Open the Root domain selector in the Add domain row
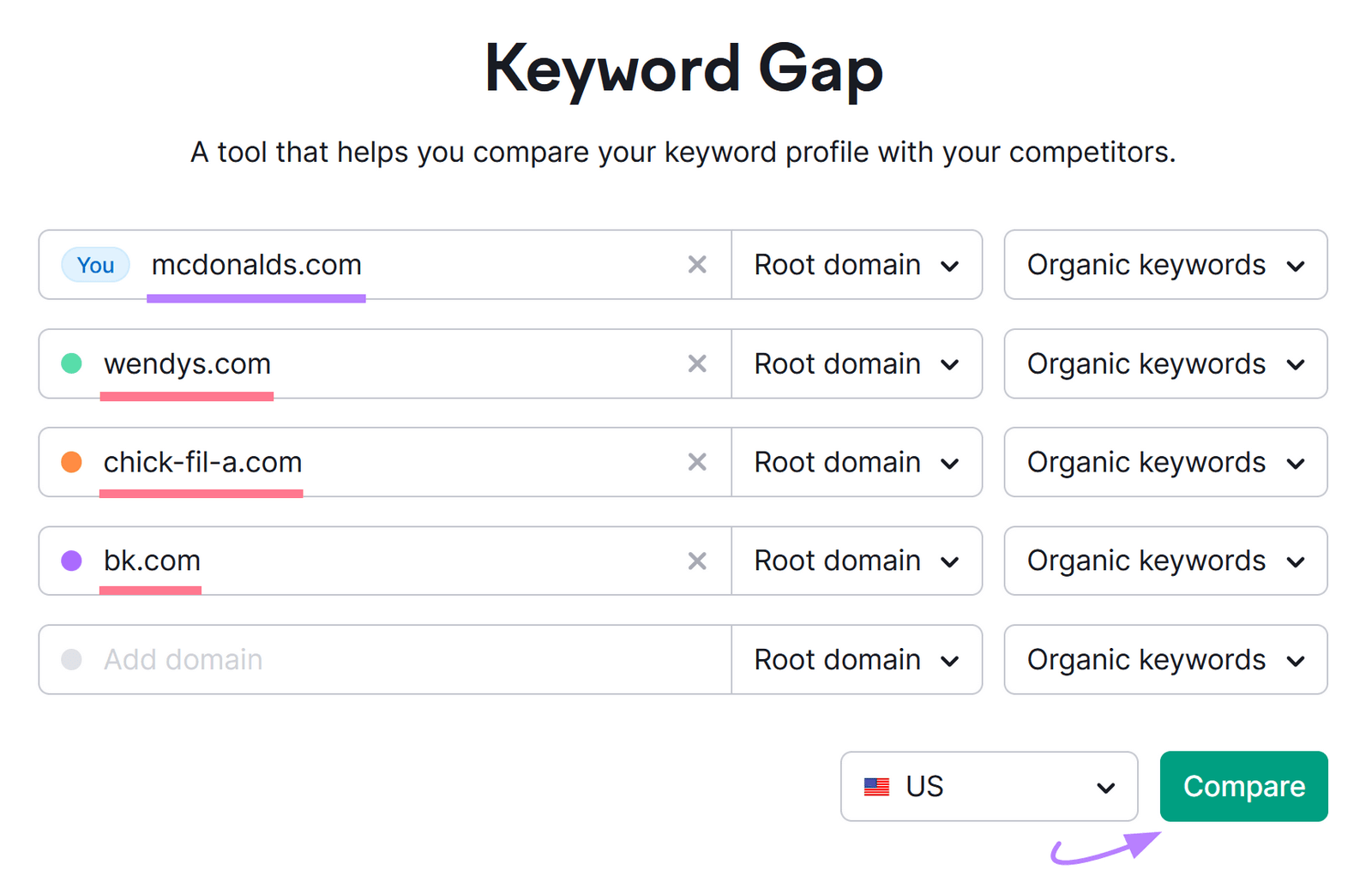The height and width of the screenshot is (882, 1372). click(856, 659)
